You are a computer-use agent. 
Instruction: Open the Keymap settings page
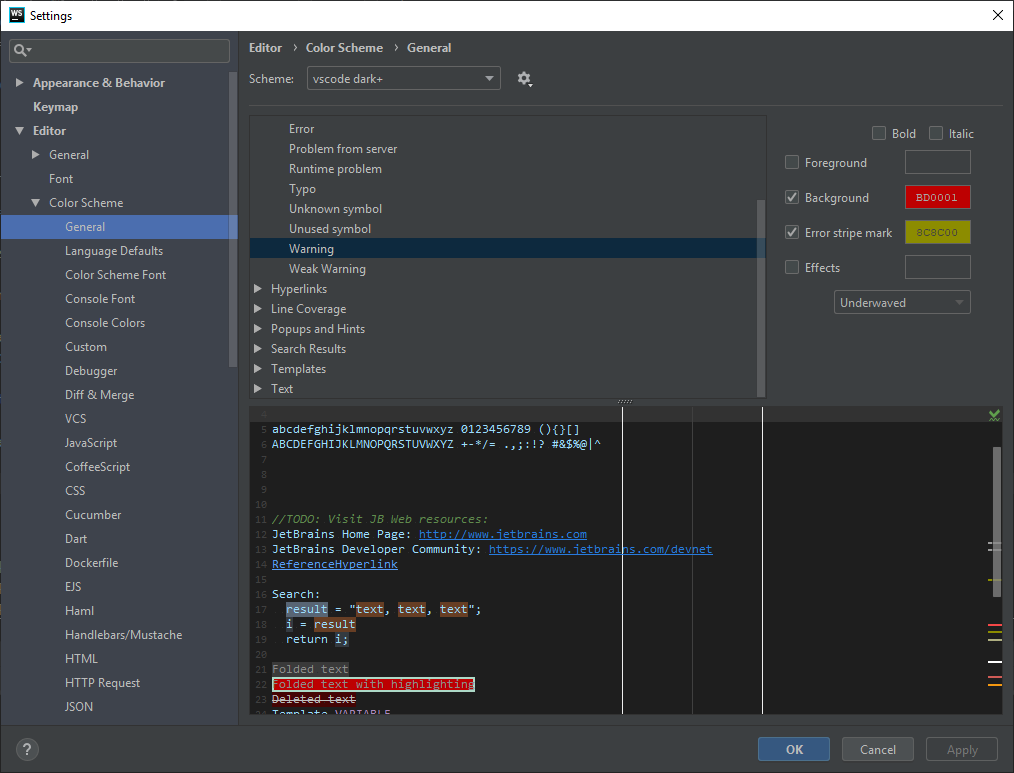55,107
